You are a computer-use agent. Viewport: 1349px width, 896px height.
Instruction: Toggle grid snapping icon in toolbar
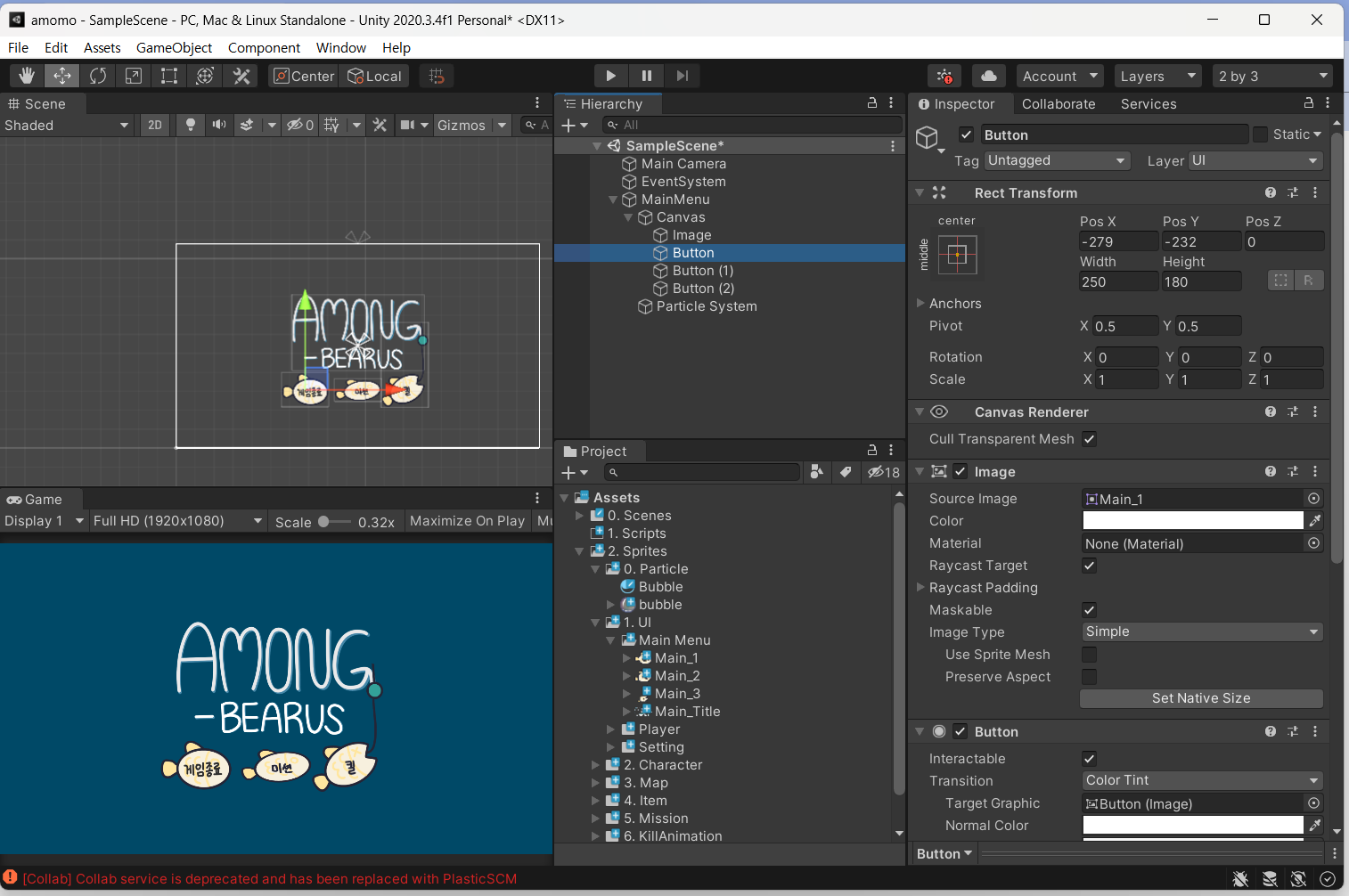437,76
